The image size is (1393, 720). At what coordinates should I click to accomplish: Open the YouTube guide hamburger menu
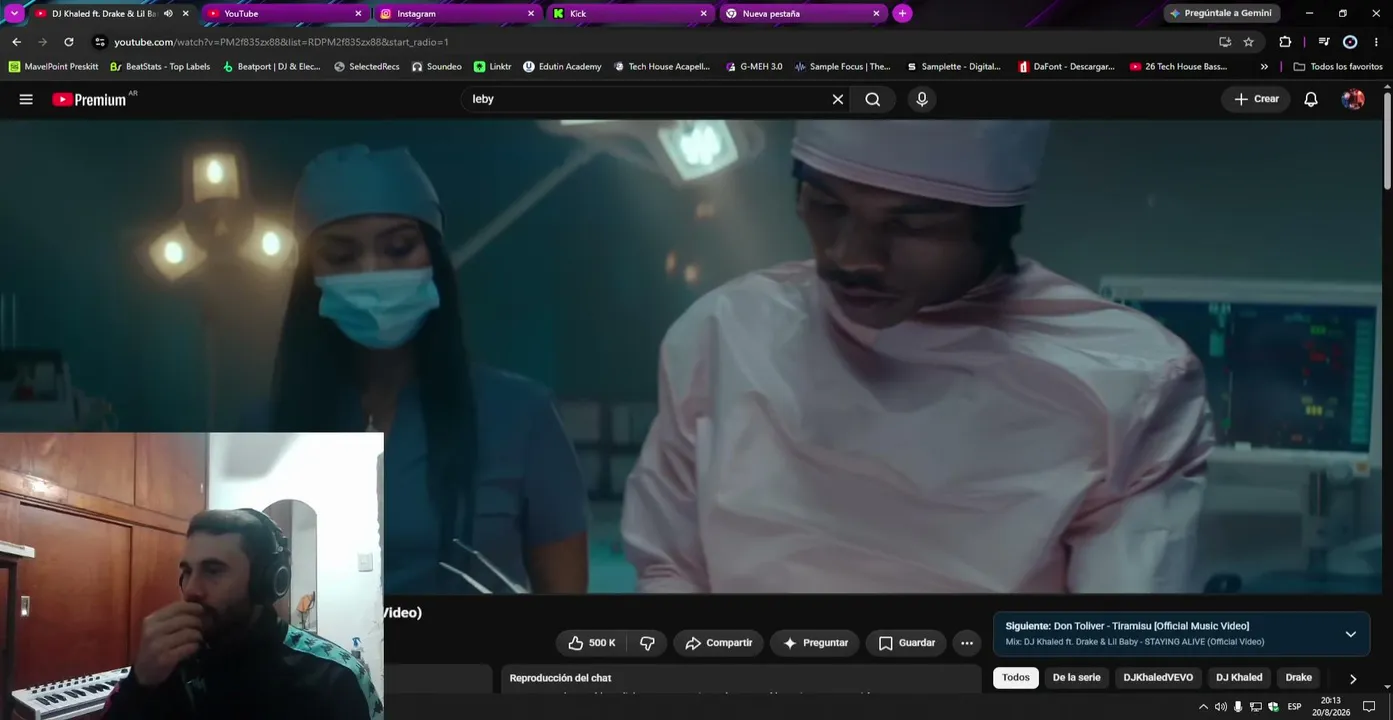(26, 99)
